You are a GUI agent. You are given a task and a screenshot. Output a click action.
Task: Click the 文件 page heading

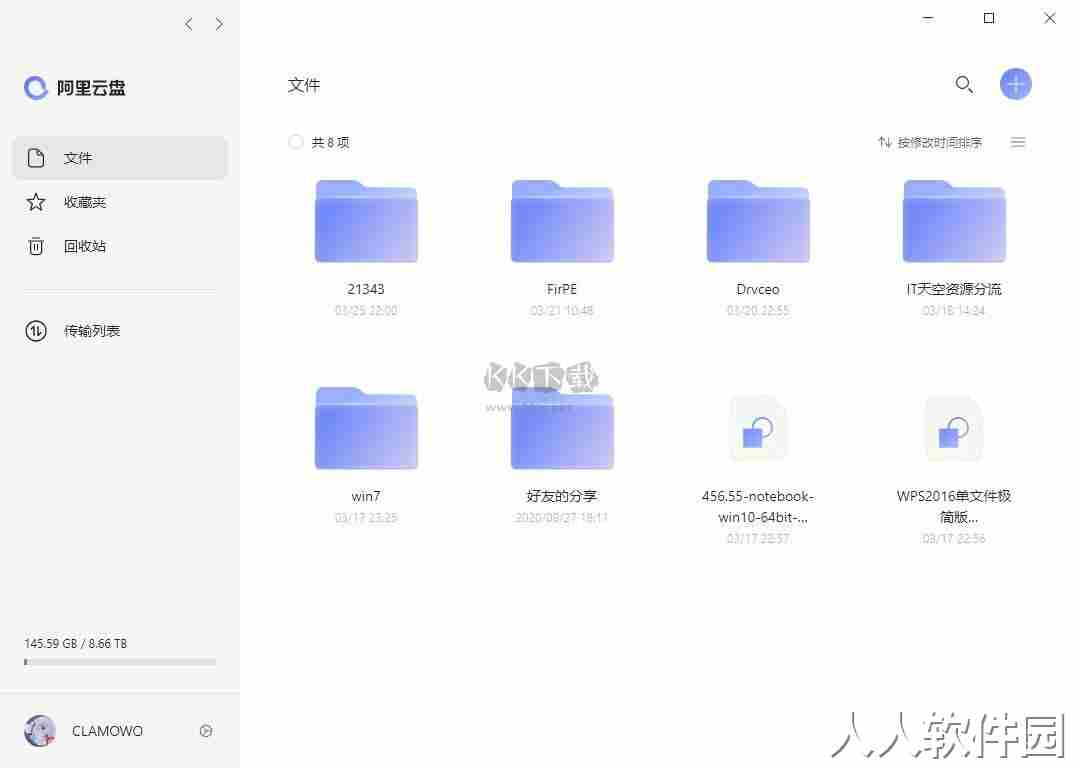coord(304,85)
